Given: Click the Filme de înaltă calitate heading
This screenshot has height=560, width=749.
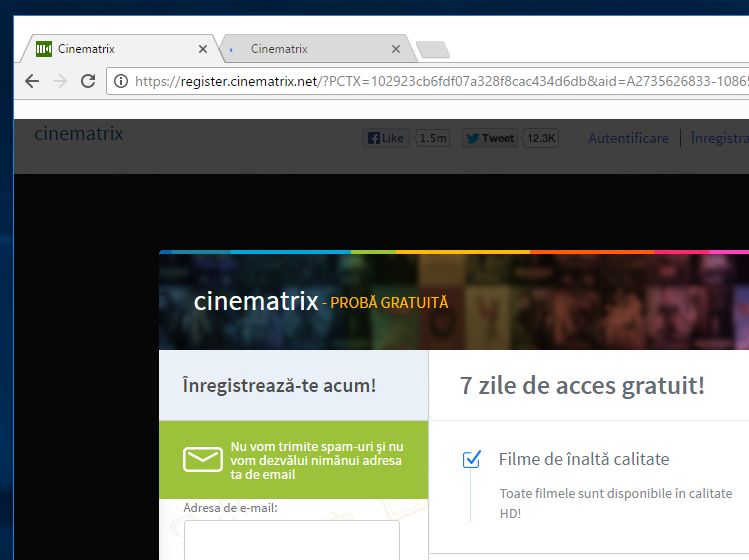Looking at the screenshot, I should tap(584, 459).
